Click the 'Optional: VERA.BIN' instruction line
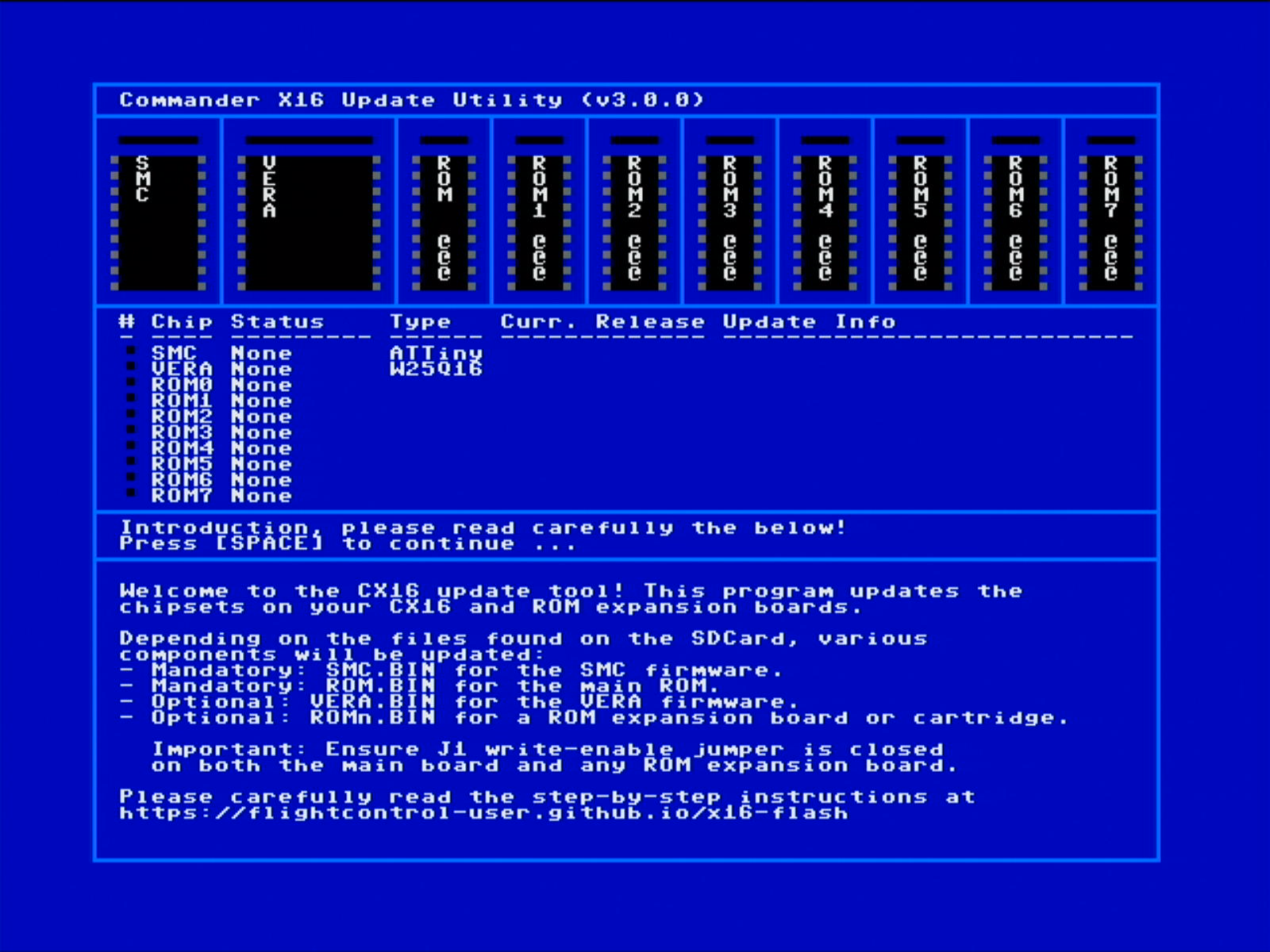The height and width of the screenshot is (952, 1270). point(460,702)
